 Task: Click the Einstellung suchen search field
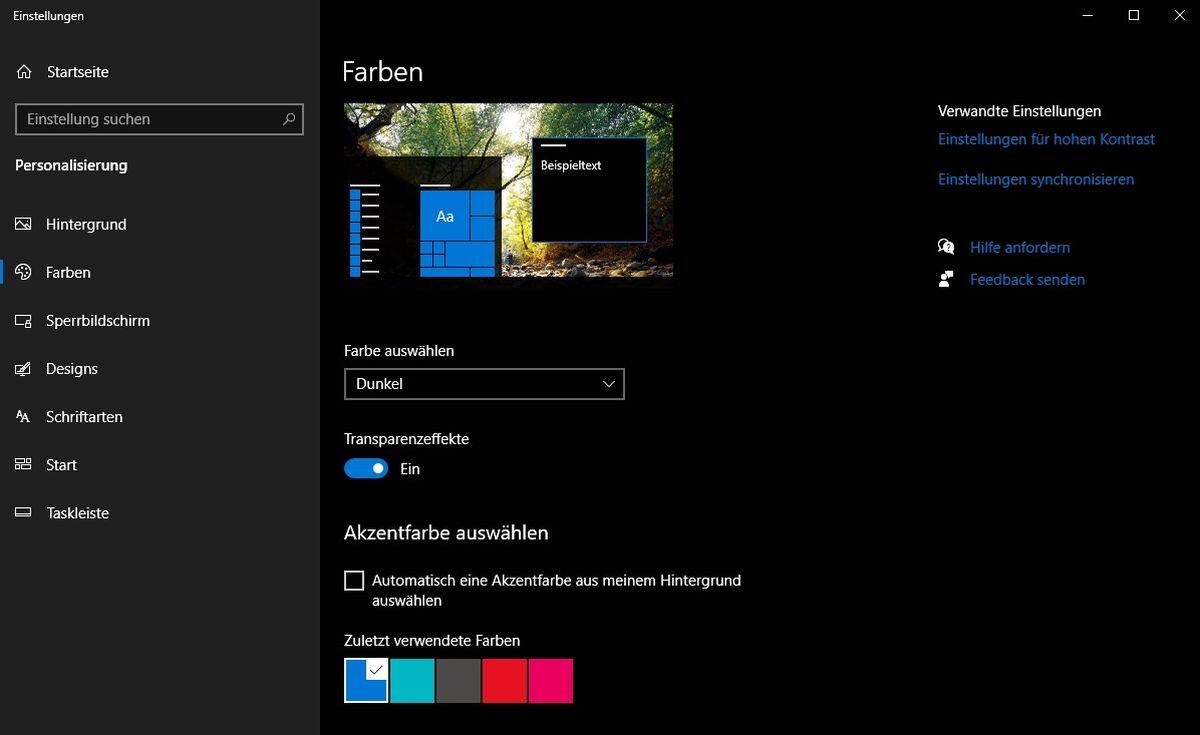(159, 119)
